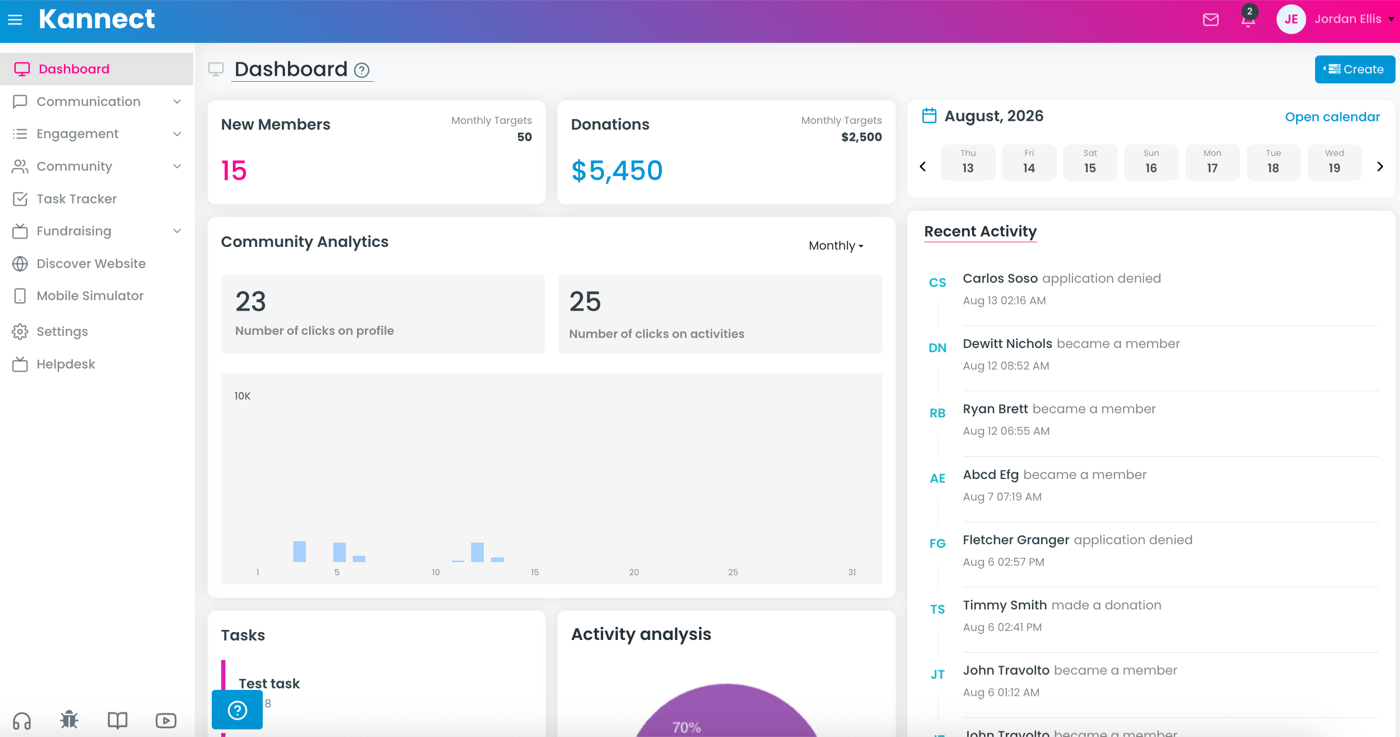Viewport: 1400px width, 737px height.
Task: Expand the Engagement menu chevron
Action: [177, 134]
